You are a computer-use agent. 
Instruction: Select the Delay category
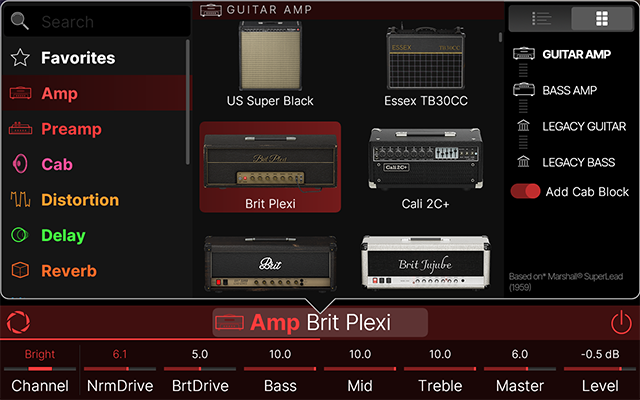click(97, 235)
